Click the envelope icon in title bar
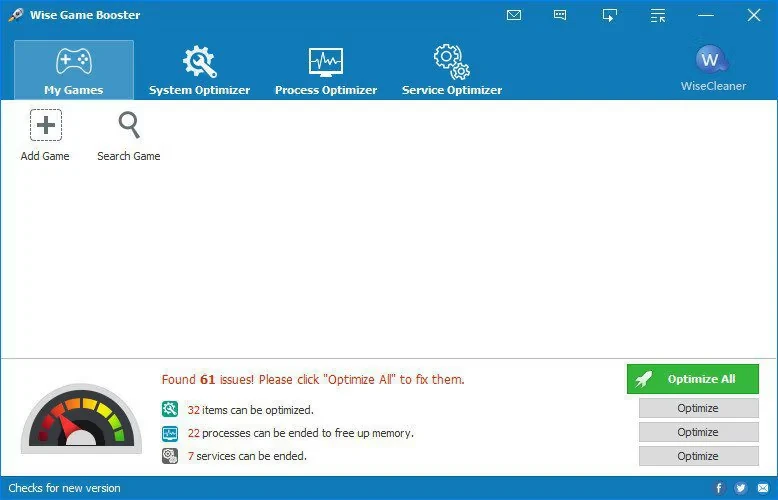This screenshot has width=778, height=500. (x=514, y=15)
